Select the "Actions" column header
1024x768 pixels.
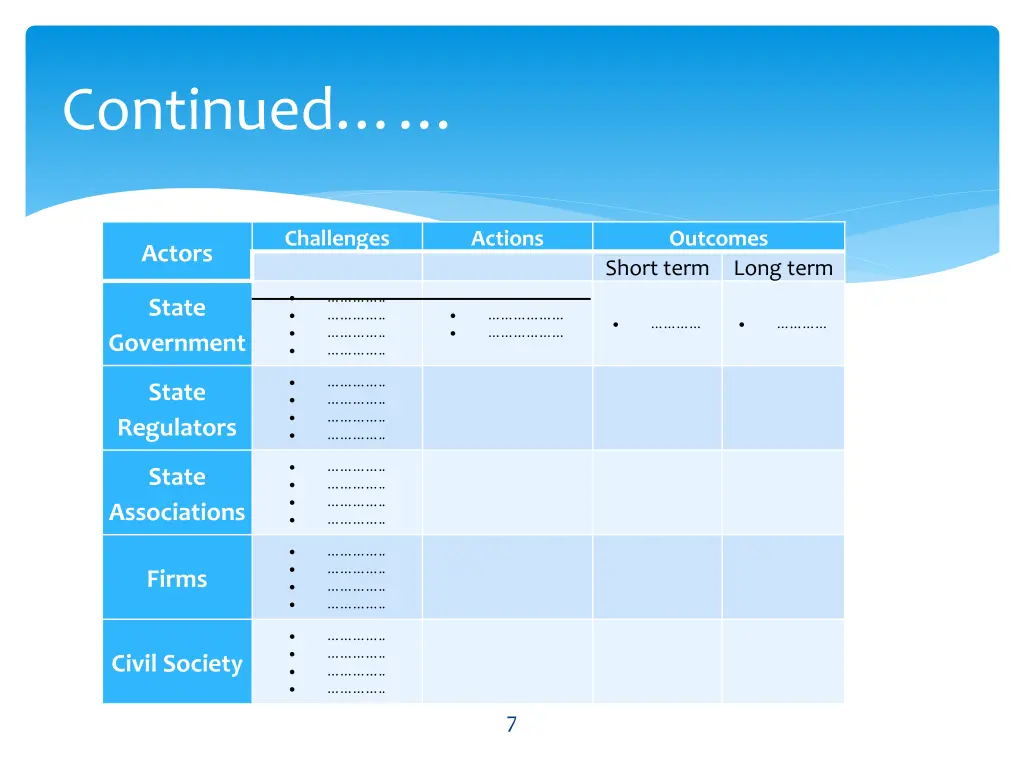(x=507, y=238)
